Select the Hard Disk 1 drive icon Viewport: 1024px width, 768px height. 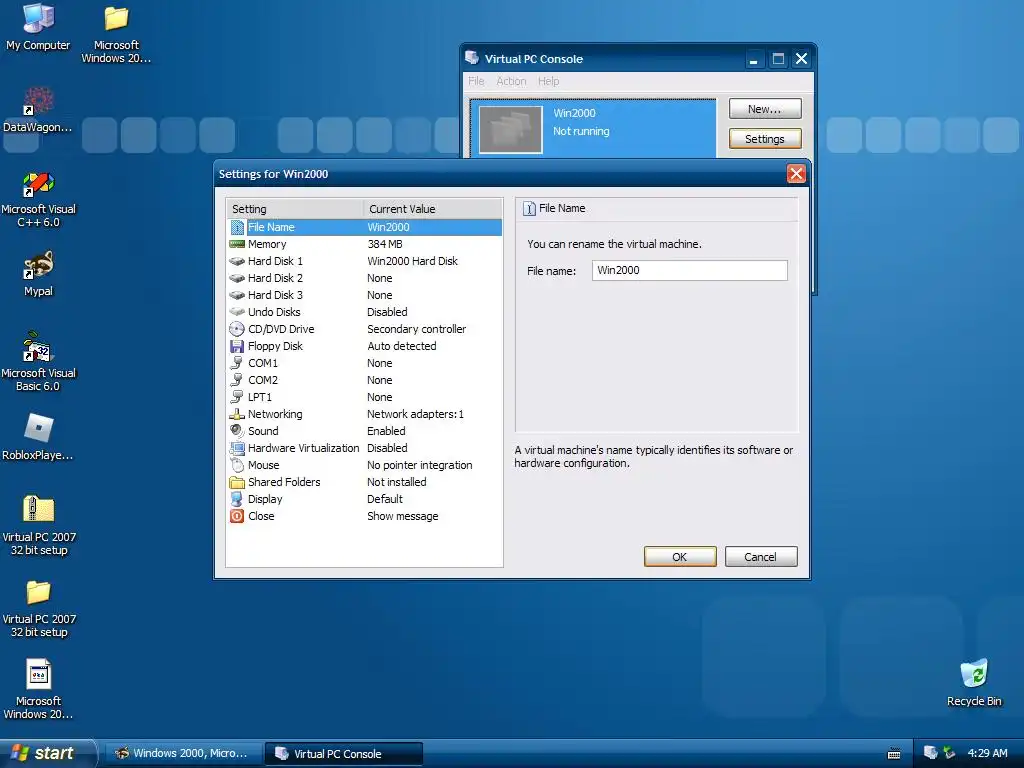(237, 261)
